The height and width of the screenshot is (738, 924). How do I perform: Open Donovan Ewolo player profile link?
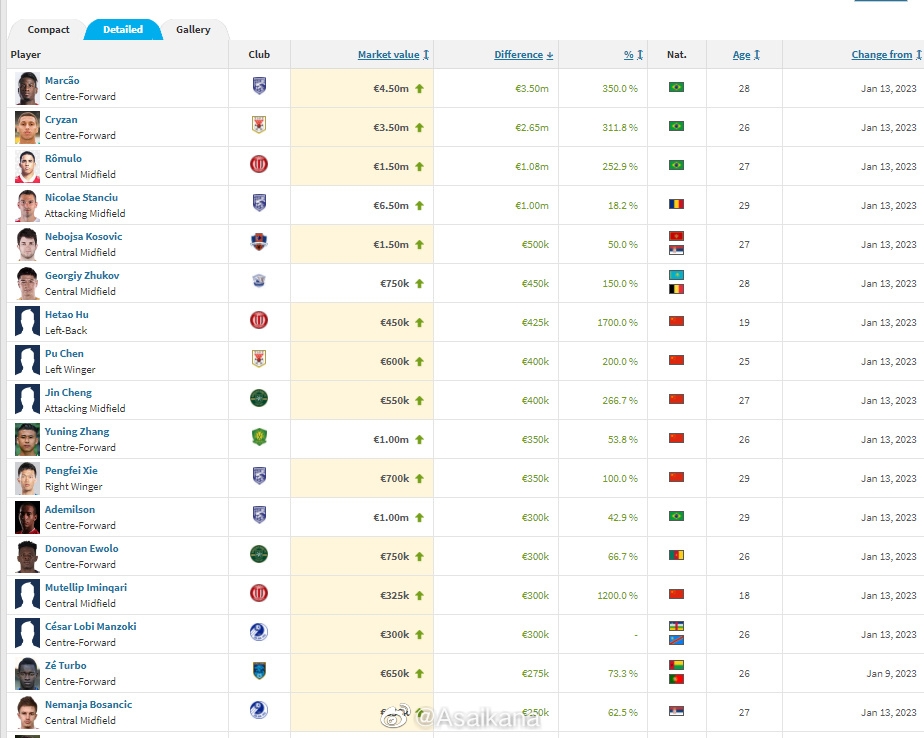tap(81, 548)
